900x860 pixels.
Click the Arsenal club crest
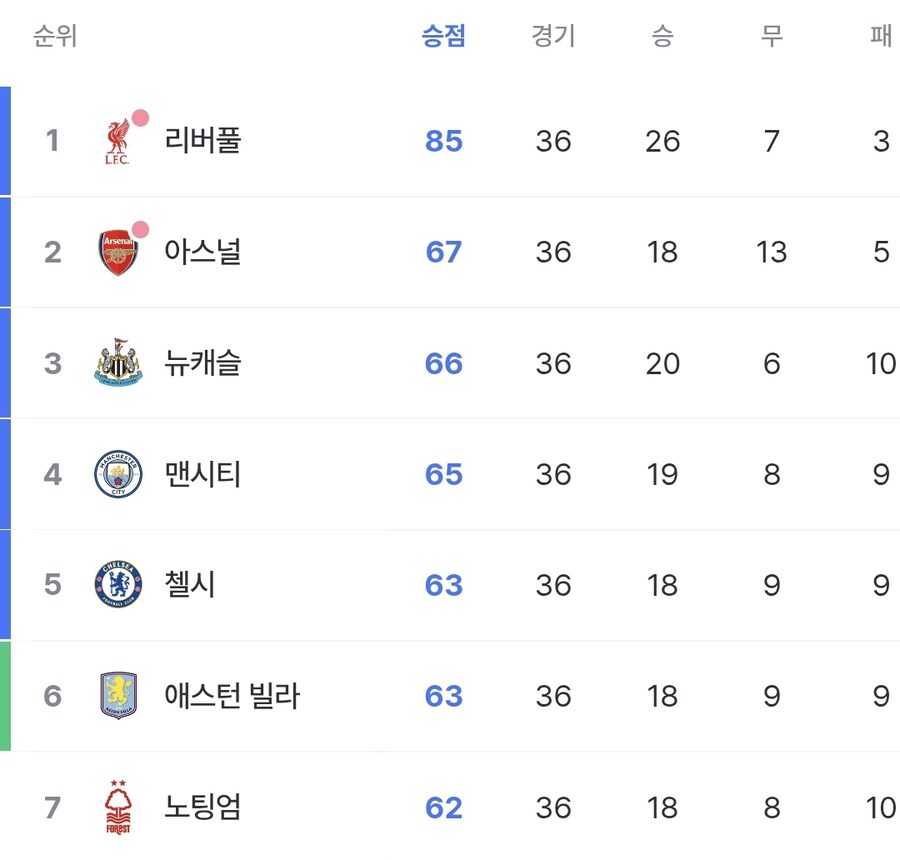pyautogui.click(x=119, y=252)
